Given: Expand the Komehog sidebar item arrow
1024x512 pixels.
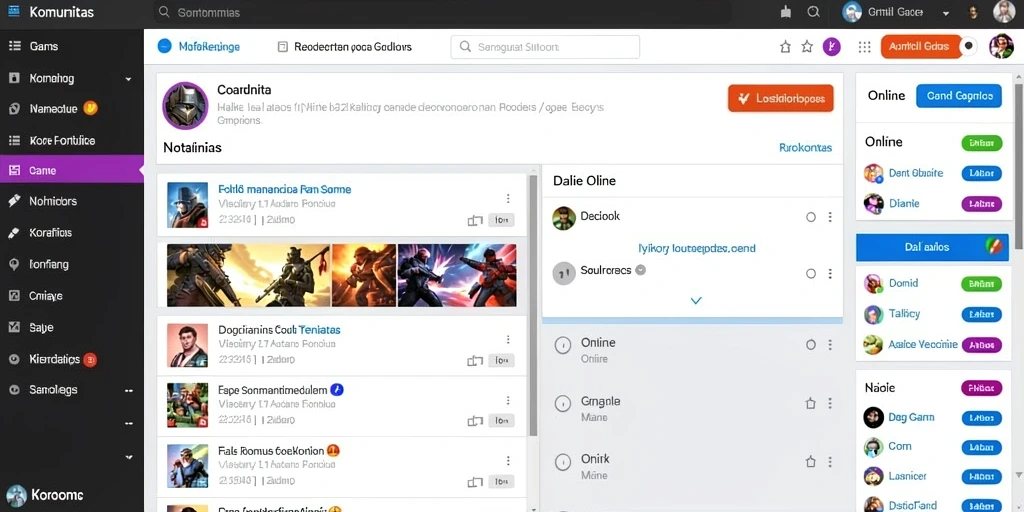Looking at the screenshot, I should 128,79.
